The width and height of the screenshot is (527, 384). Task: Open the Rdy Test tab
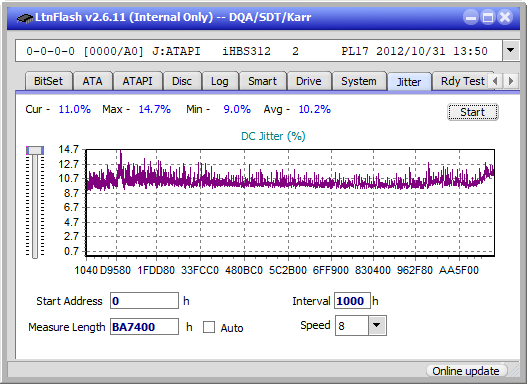pyautogui.click(x=462, y=81)
